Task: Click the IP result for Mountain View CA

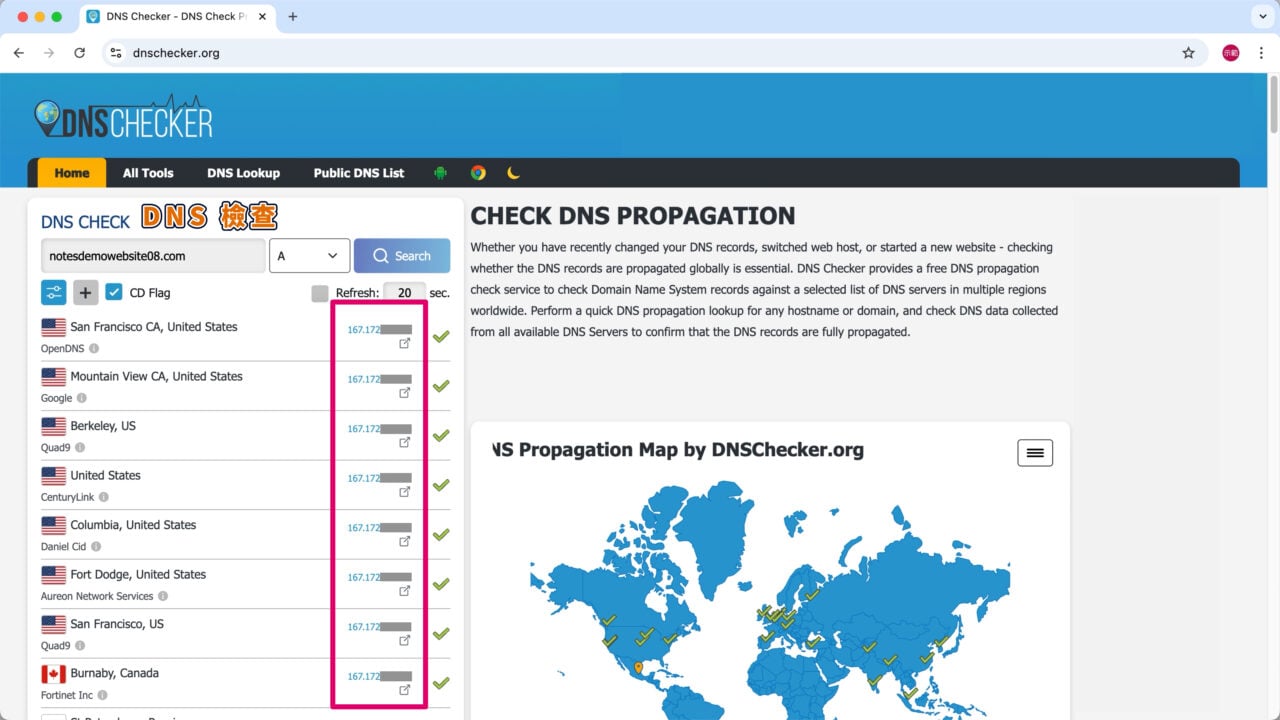Action: point(378,380)
